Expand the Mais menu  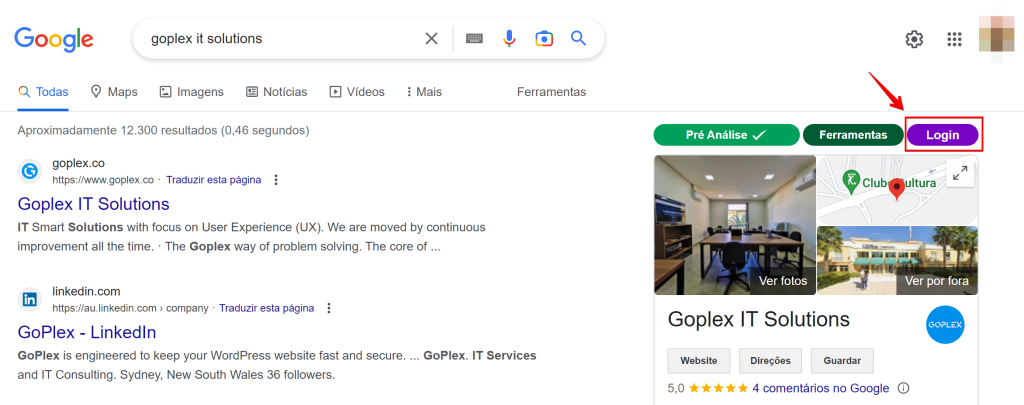[x=424, y=92]
